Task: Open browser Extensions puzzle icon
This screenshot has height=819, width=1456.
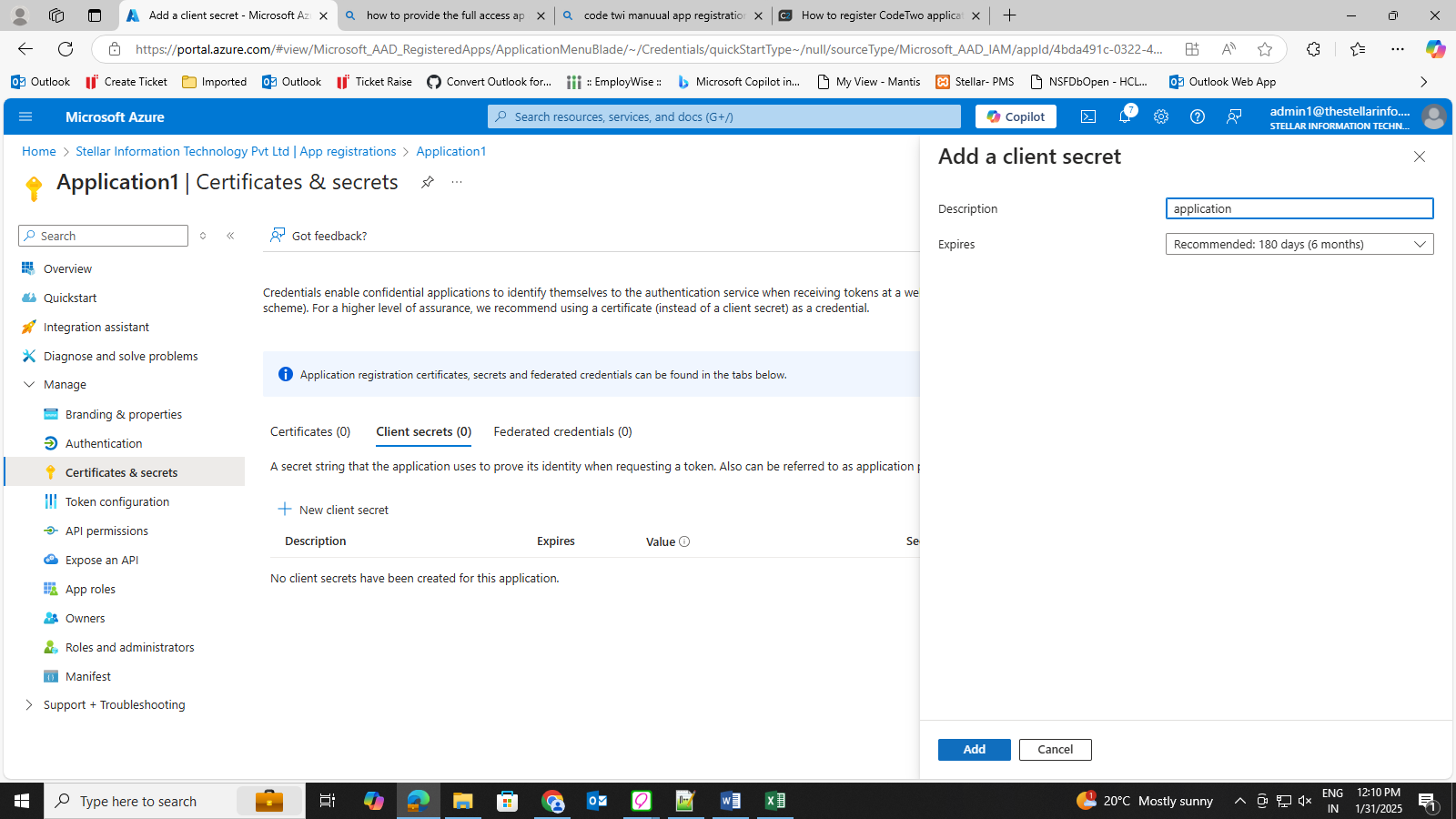Action: coord(1313,49)
